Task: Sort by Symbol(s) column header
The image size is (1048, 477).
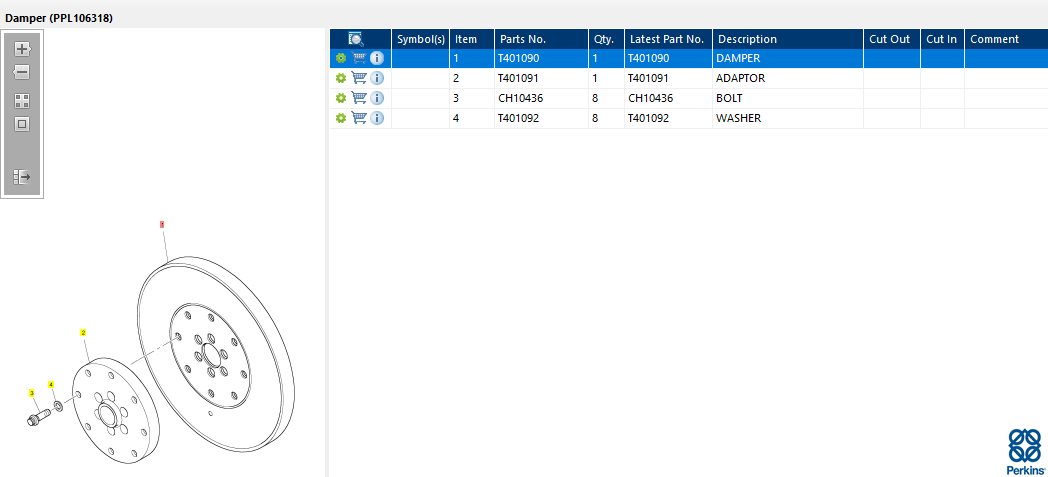Action: point(420,39)
